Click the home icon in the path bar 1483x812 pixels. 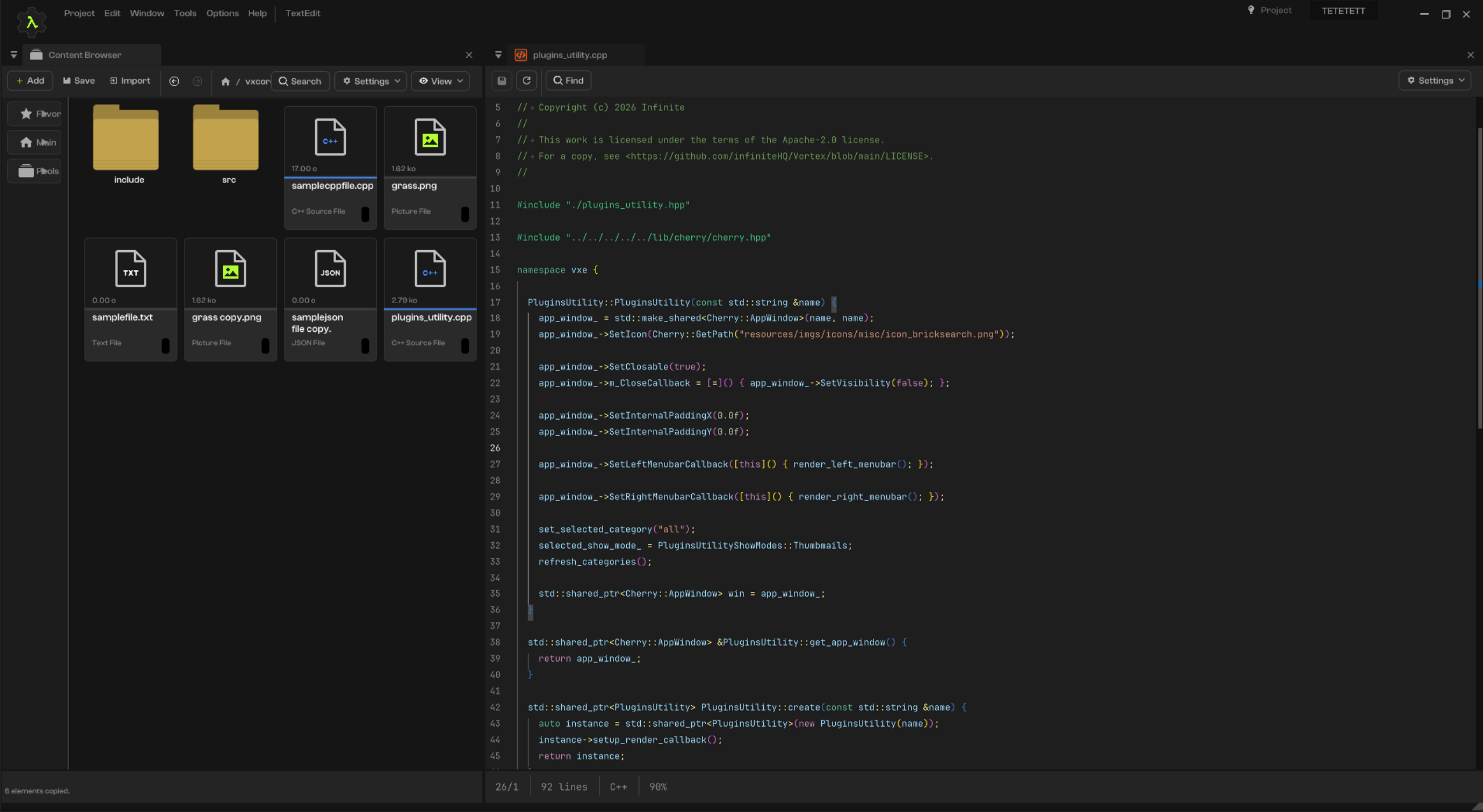click(225, 81)
